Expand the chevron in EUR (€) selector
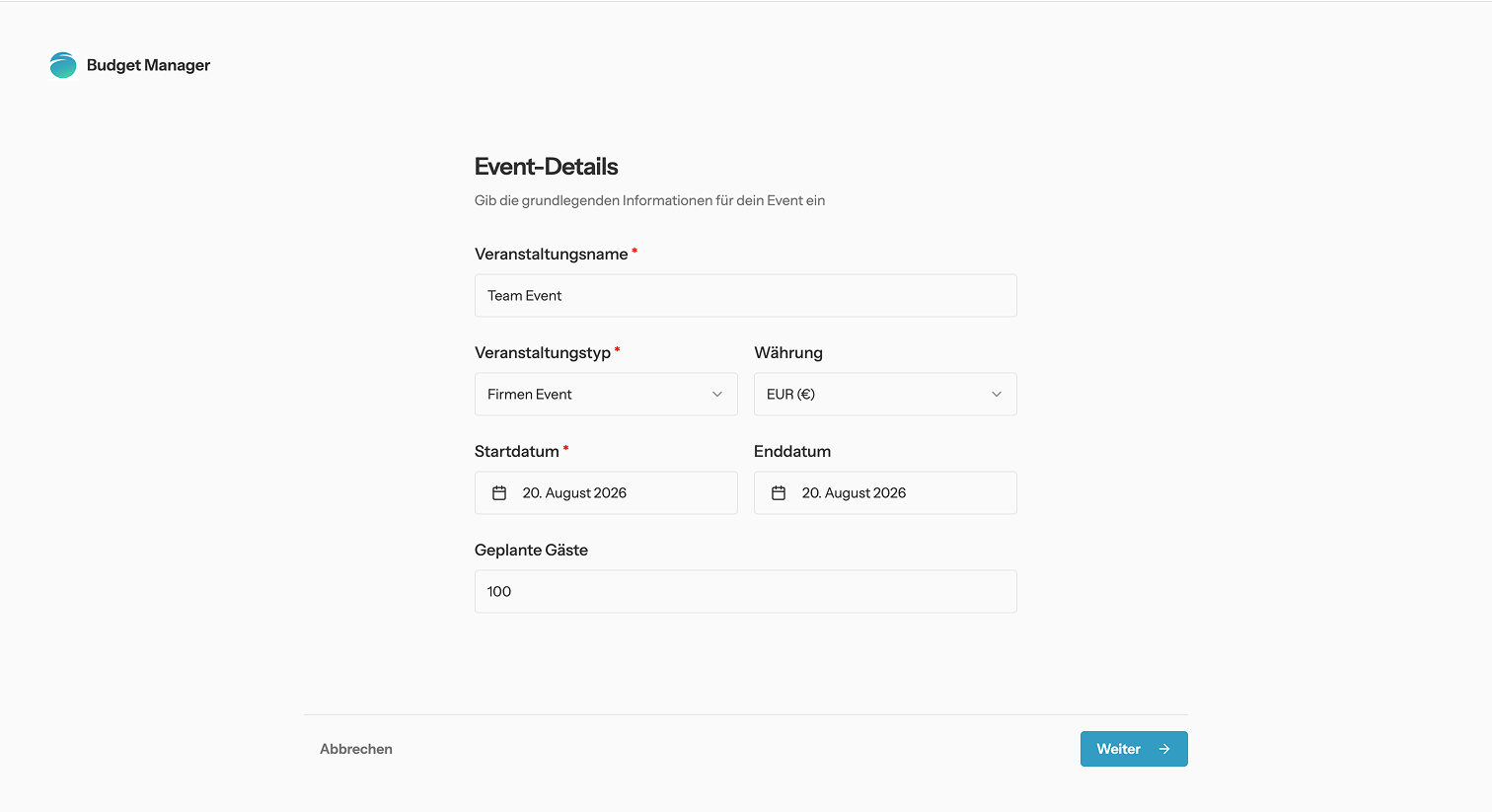 pyautogui.click(x=997, y=394)
